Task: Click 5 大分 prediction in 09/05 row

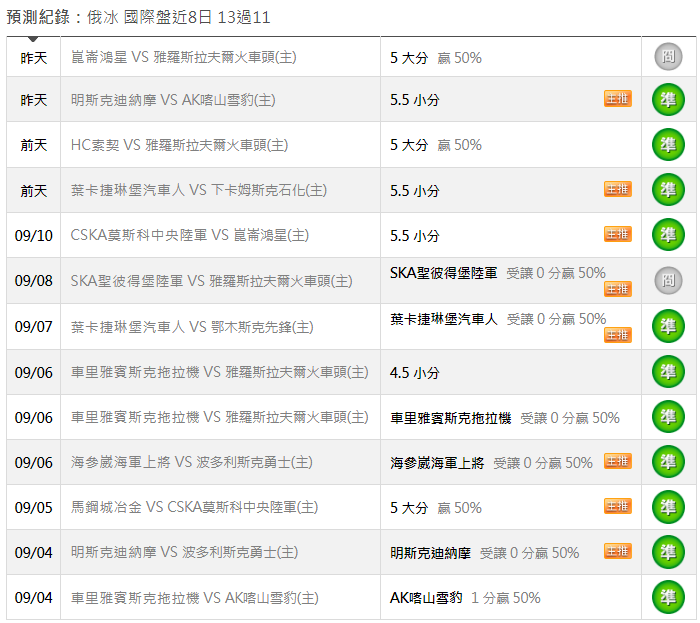Action: (x=436, y=507)
